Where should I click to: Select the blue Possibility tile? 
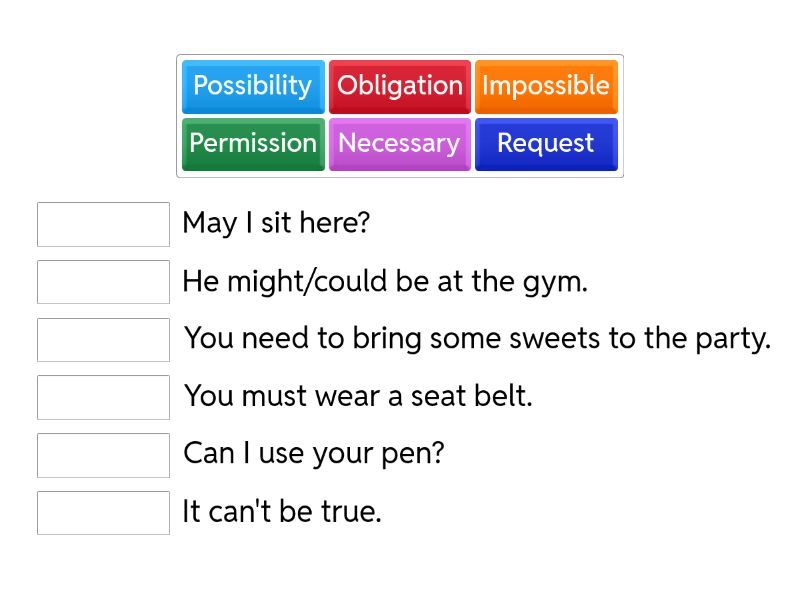[x=253, y=86]
